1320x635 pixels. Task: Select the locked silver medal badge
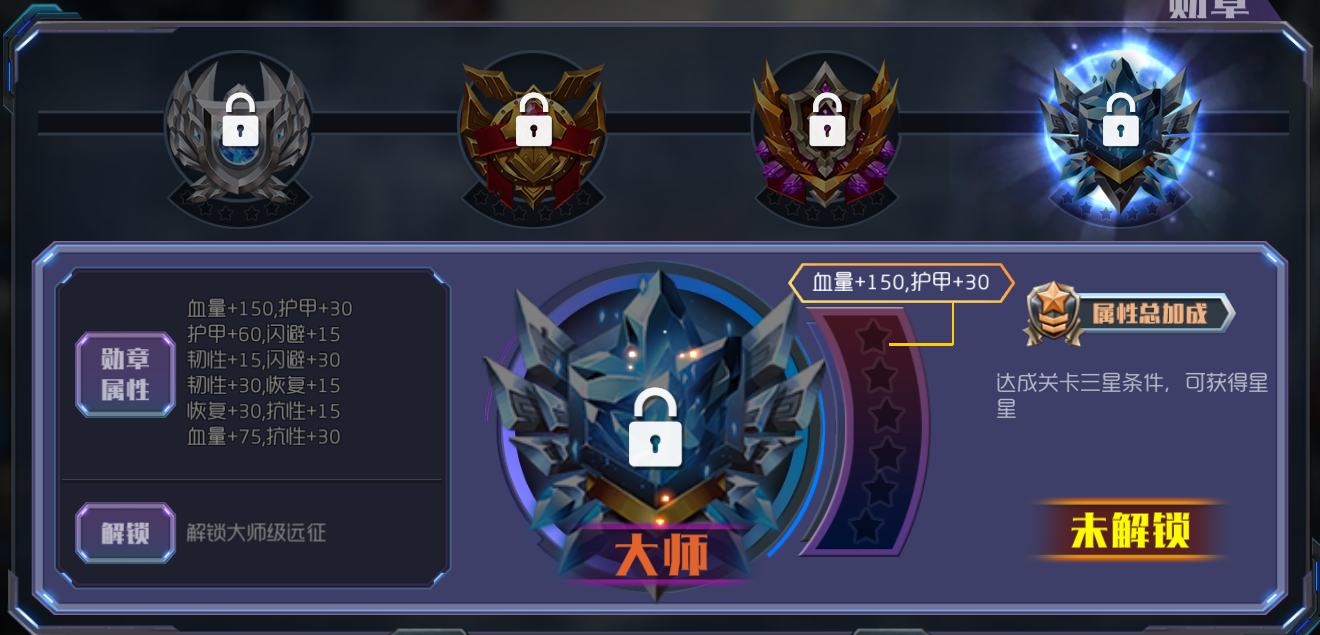point(240,135)
